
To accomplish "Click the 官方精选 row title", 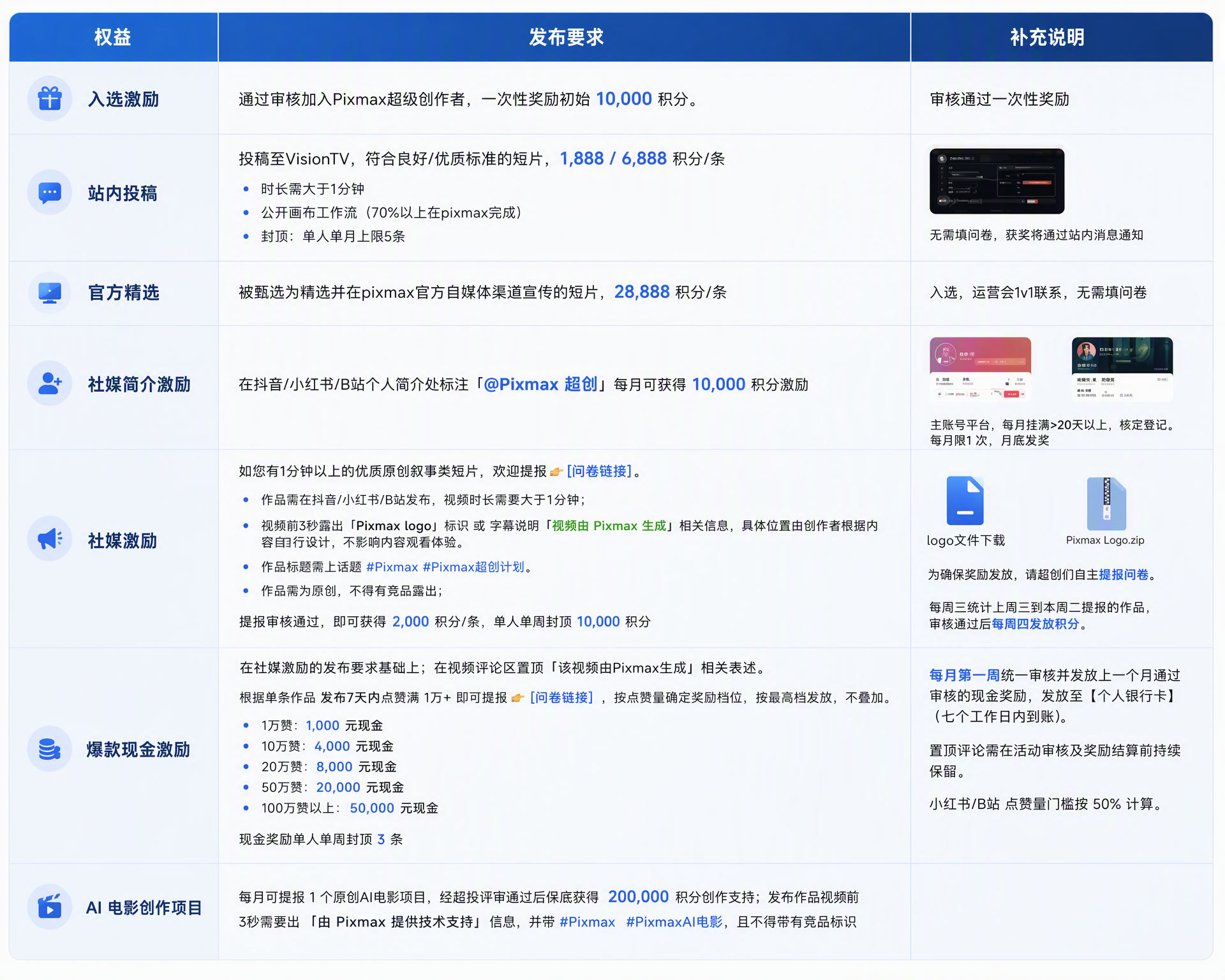I will (x=123, y=292).
